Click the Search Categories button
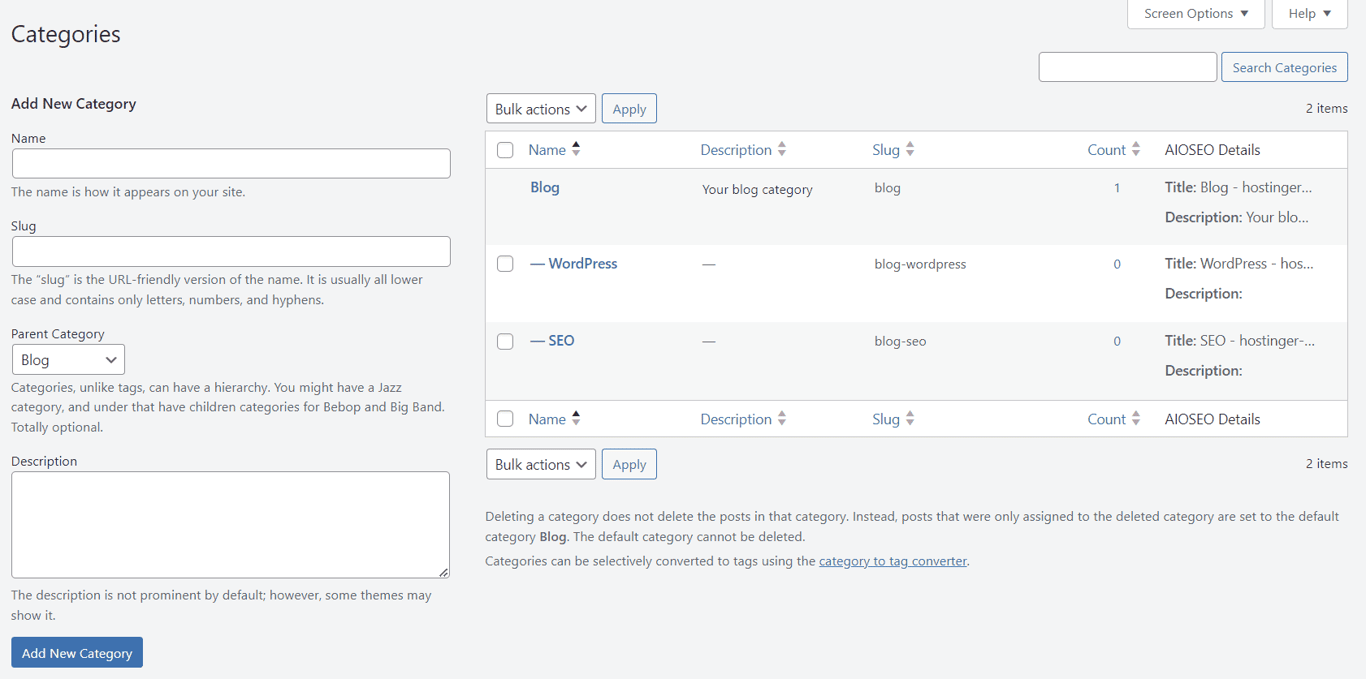 (x=1284, y=66)
